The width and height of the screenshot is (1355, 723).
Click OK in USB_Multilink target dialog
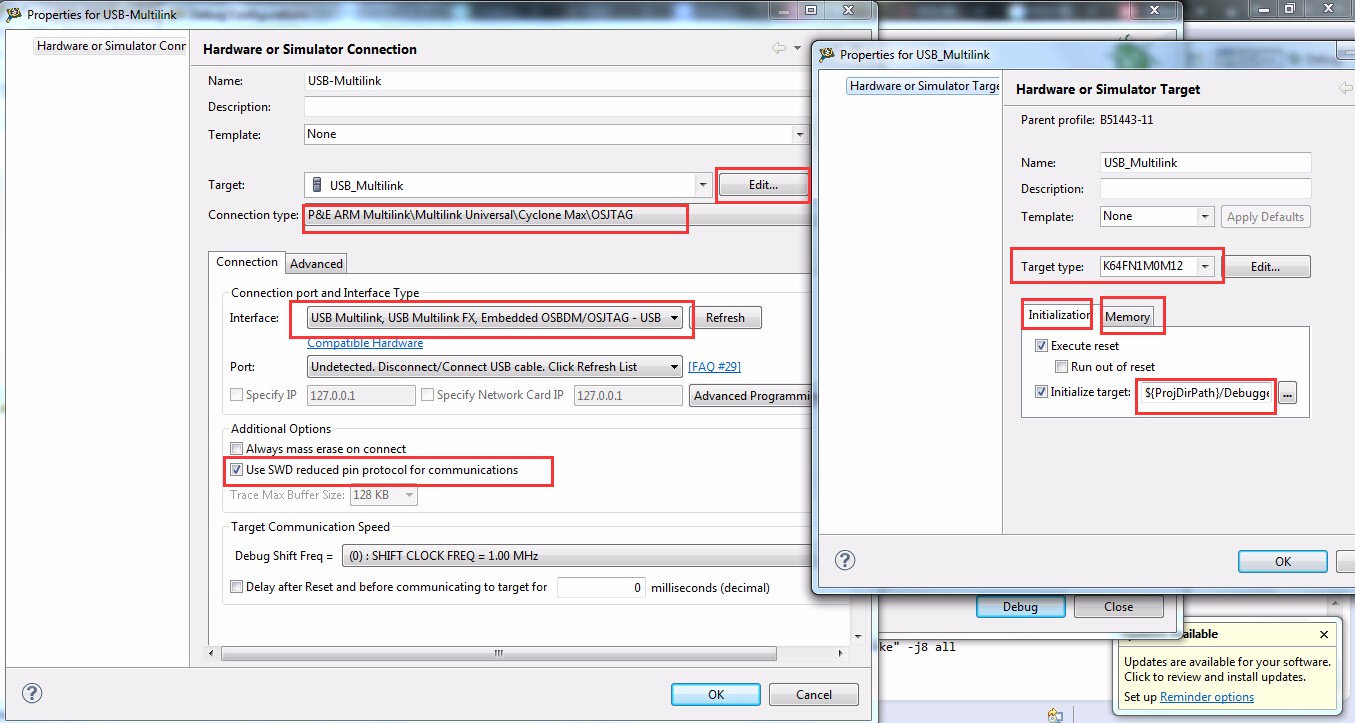click(1283, 562)
